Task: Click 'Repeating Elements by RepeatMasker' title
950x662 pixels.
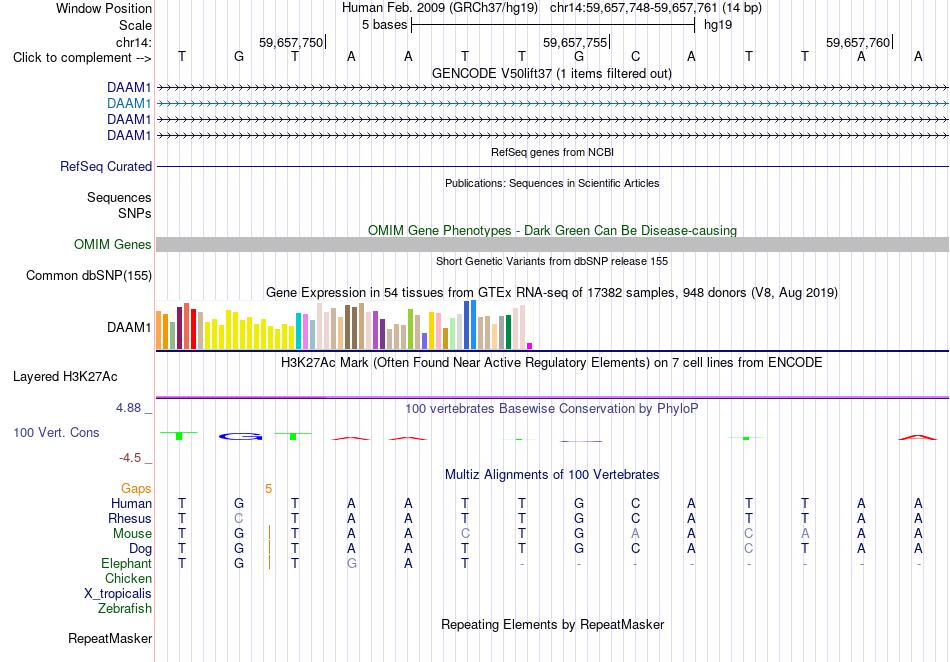Action: pyautogui.click(x=553, y=624)
